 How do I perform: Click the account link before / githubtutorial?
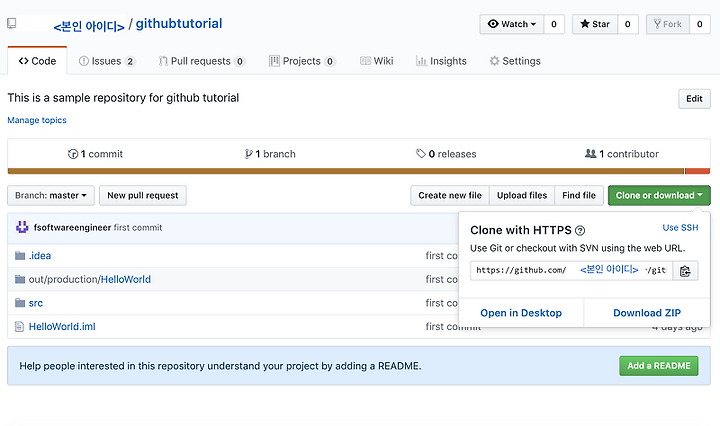[89, 26]
